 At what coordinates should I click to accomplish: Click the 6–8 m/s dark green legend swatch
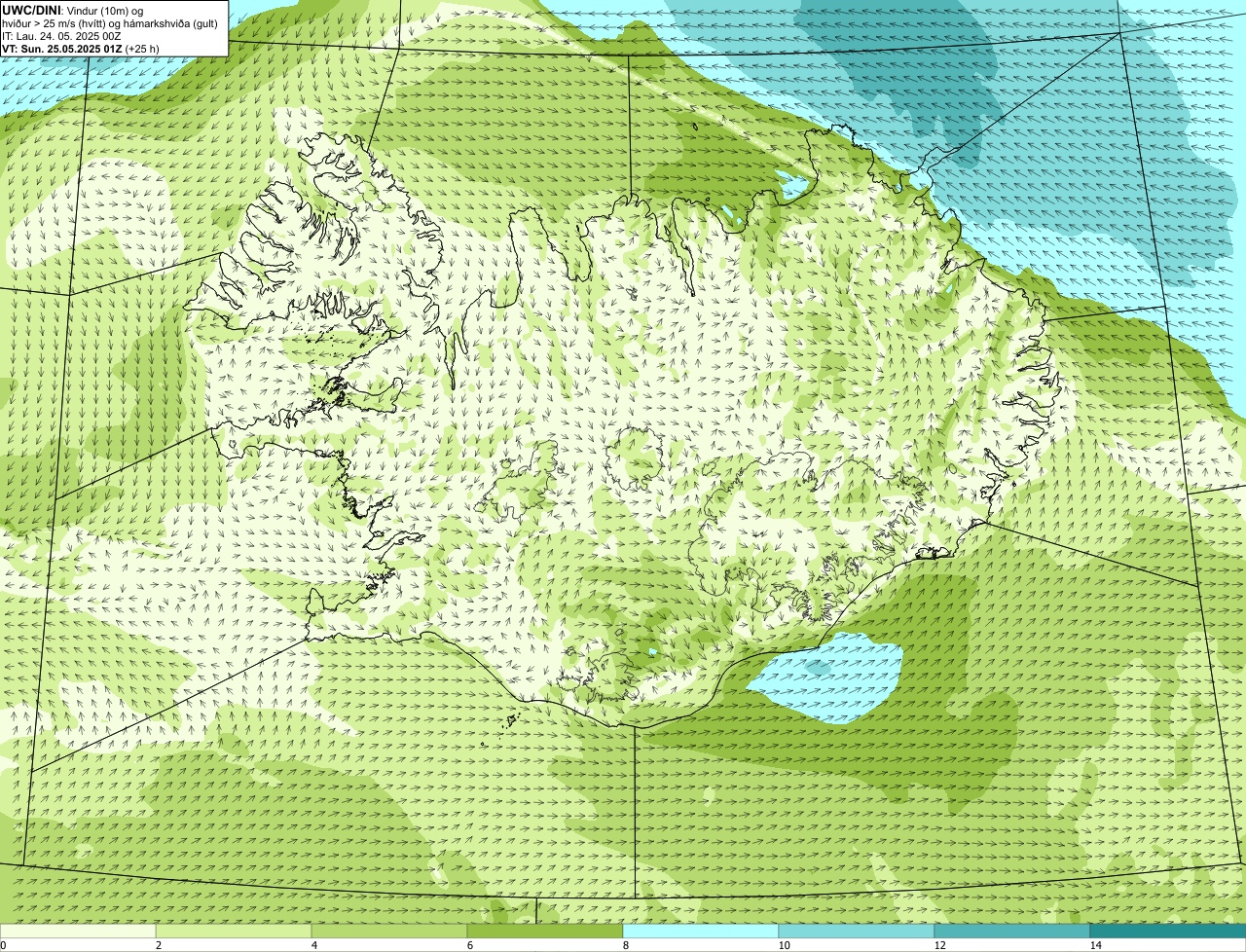(x=545, y=932)
